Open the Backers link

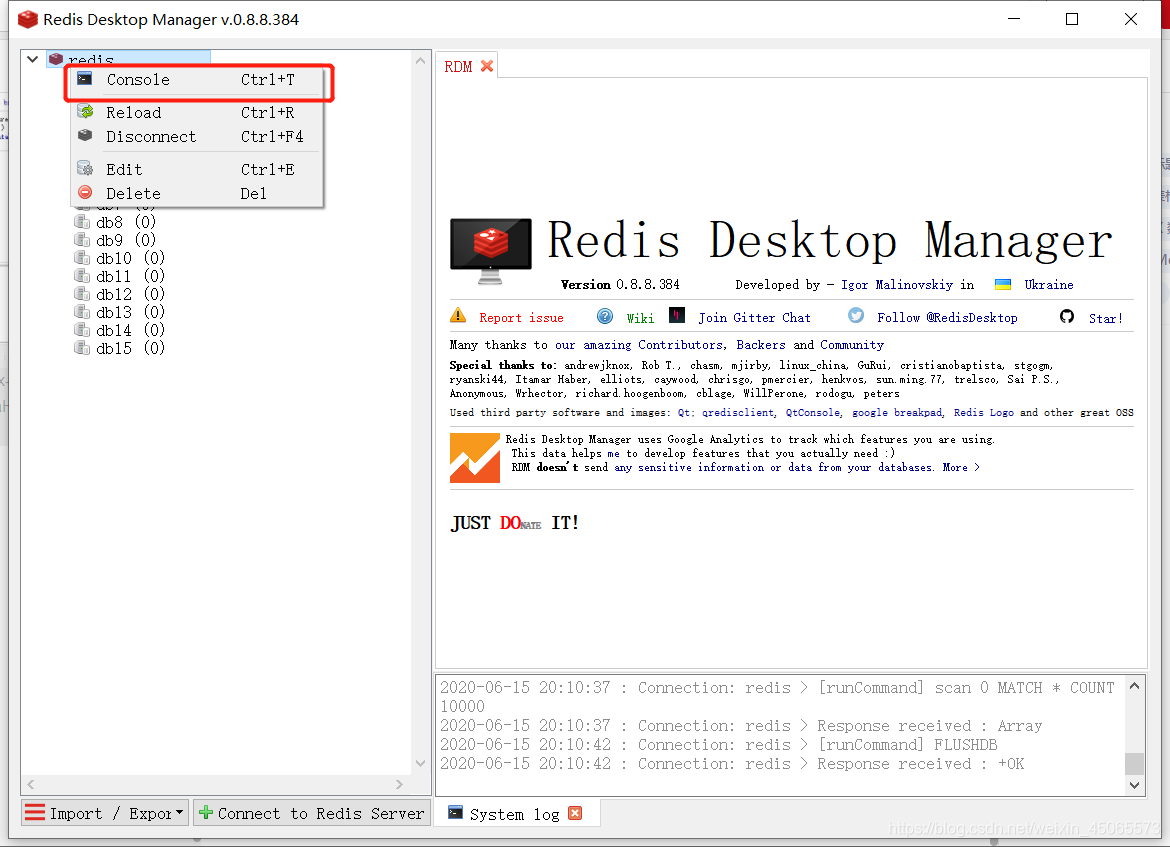coord(760,345)
